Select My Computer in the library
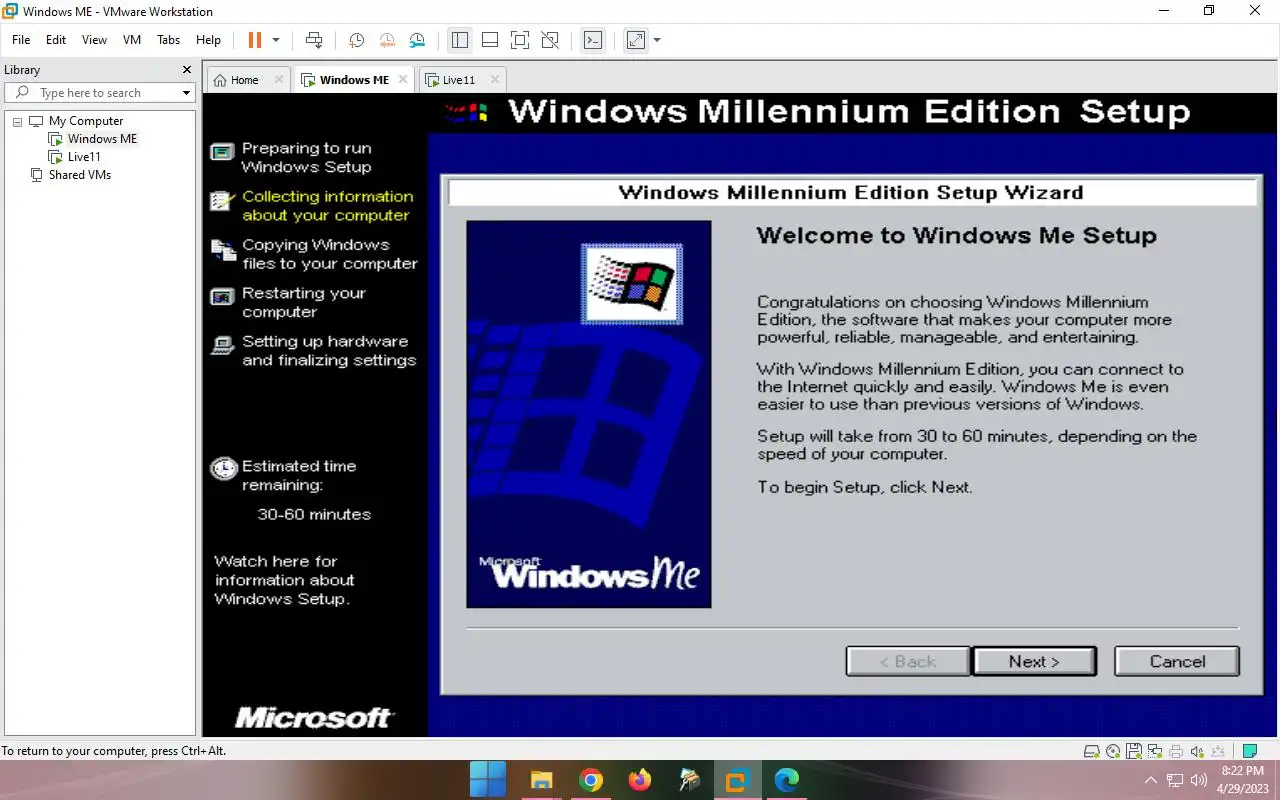This screenshot has width=1280, height=800. tap(86, 121)
